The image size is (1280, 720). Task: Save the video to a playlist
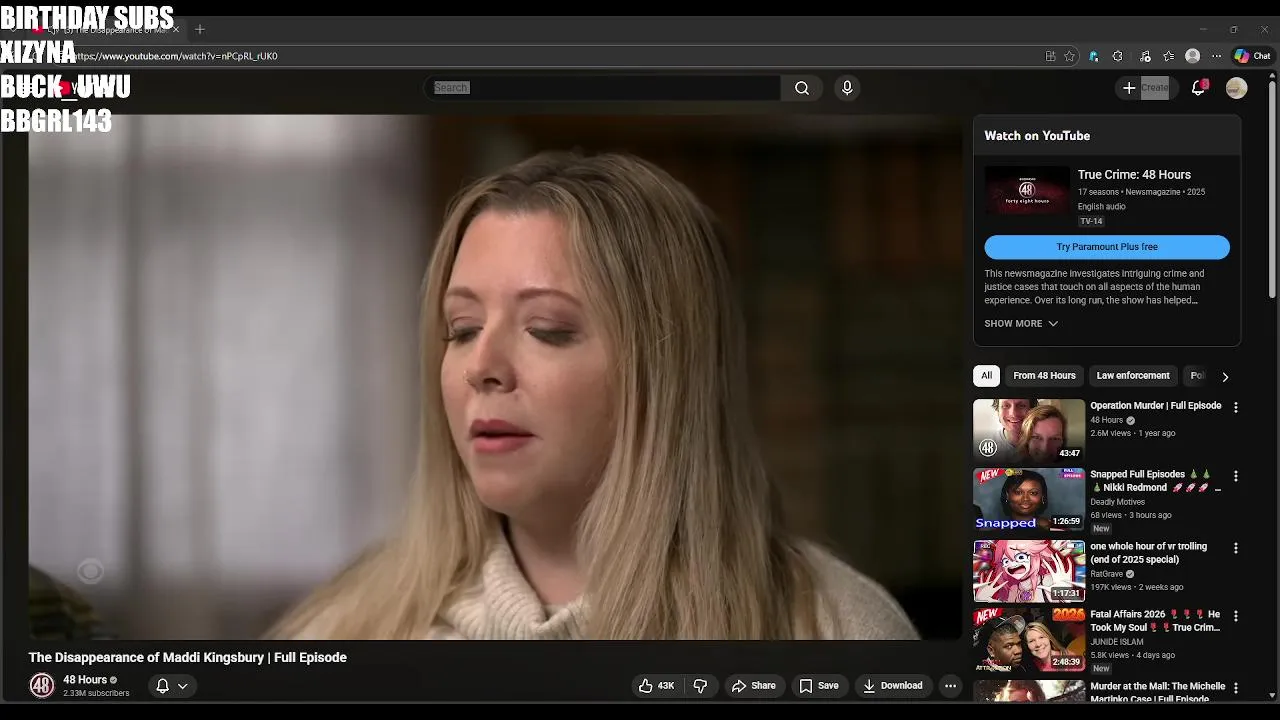pyautogui.click(x=819, y=686)
